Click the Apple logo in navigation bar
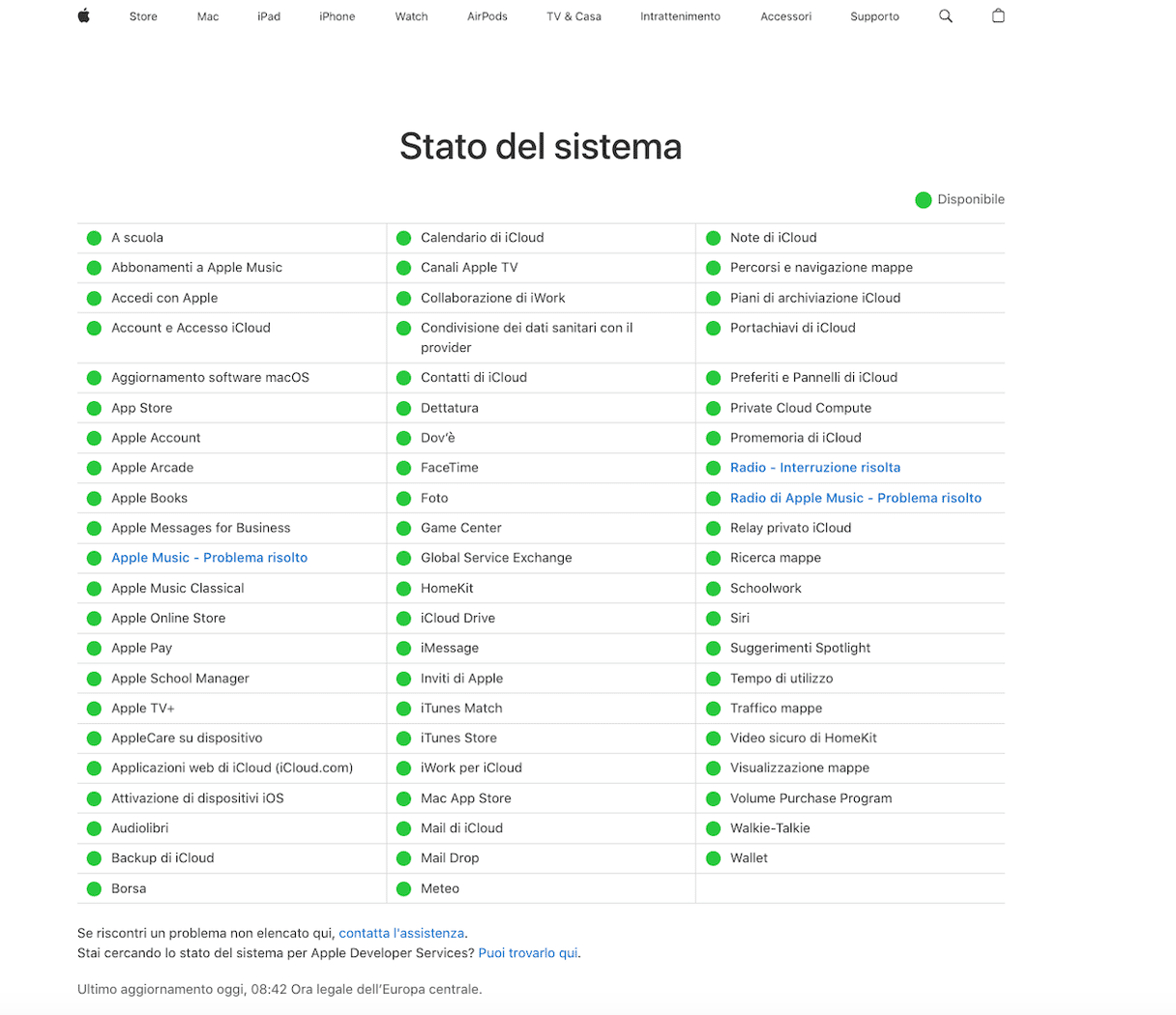 (x=84, y=15)
